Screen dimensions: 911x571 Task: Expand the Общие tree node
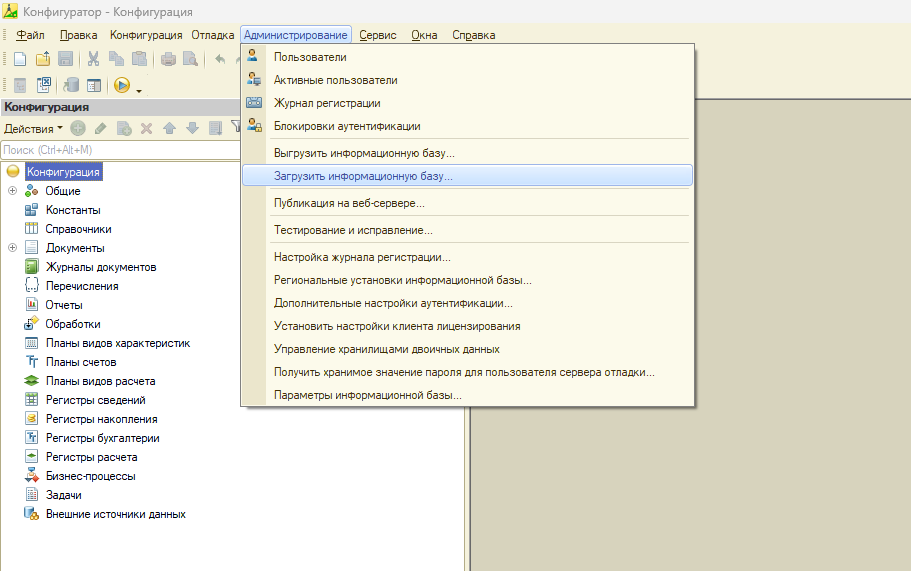(x=12, y=191)
